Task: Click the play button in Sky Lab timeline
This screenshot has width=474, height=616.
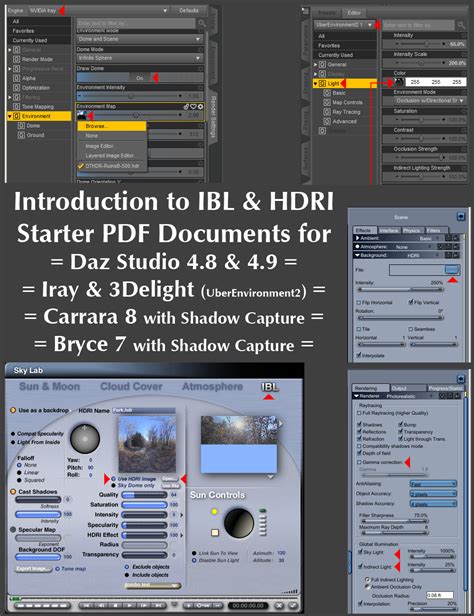Action: (130, 605)
